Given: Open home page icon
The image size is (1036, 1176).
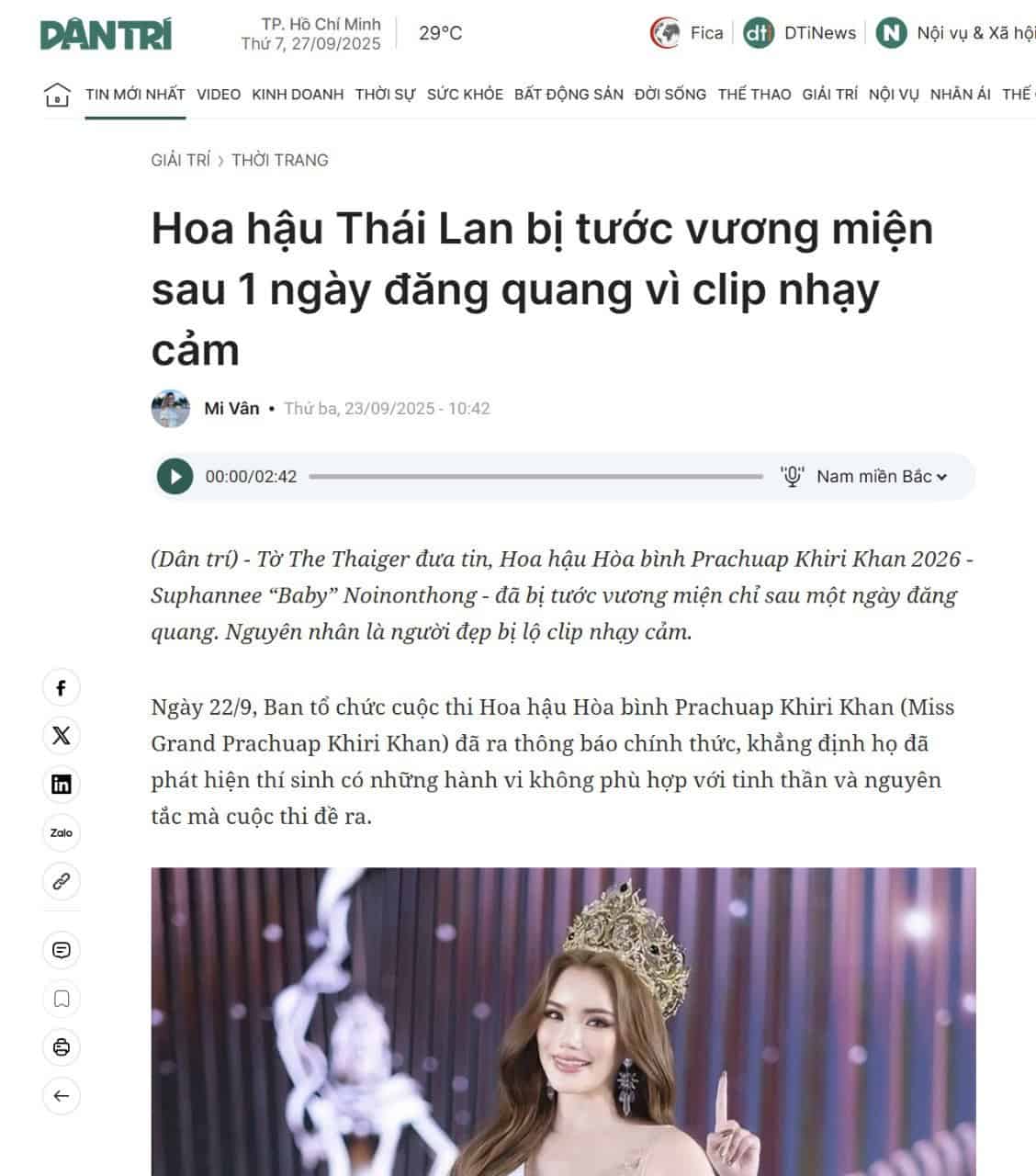Looking at the screenshot, I should pos(57,95).
